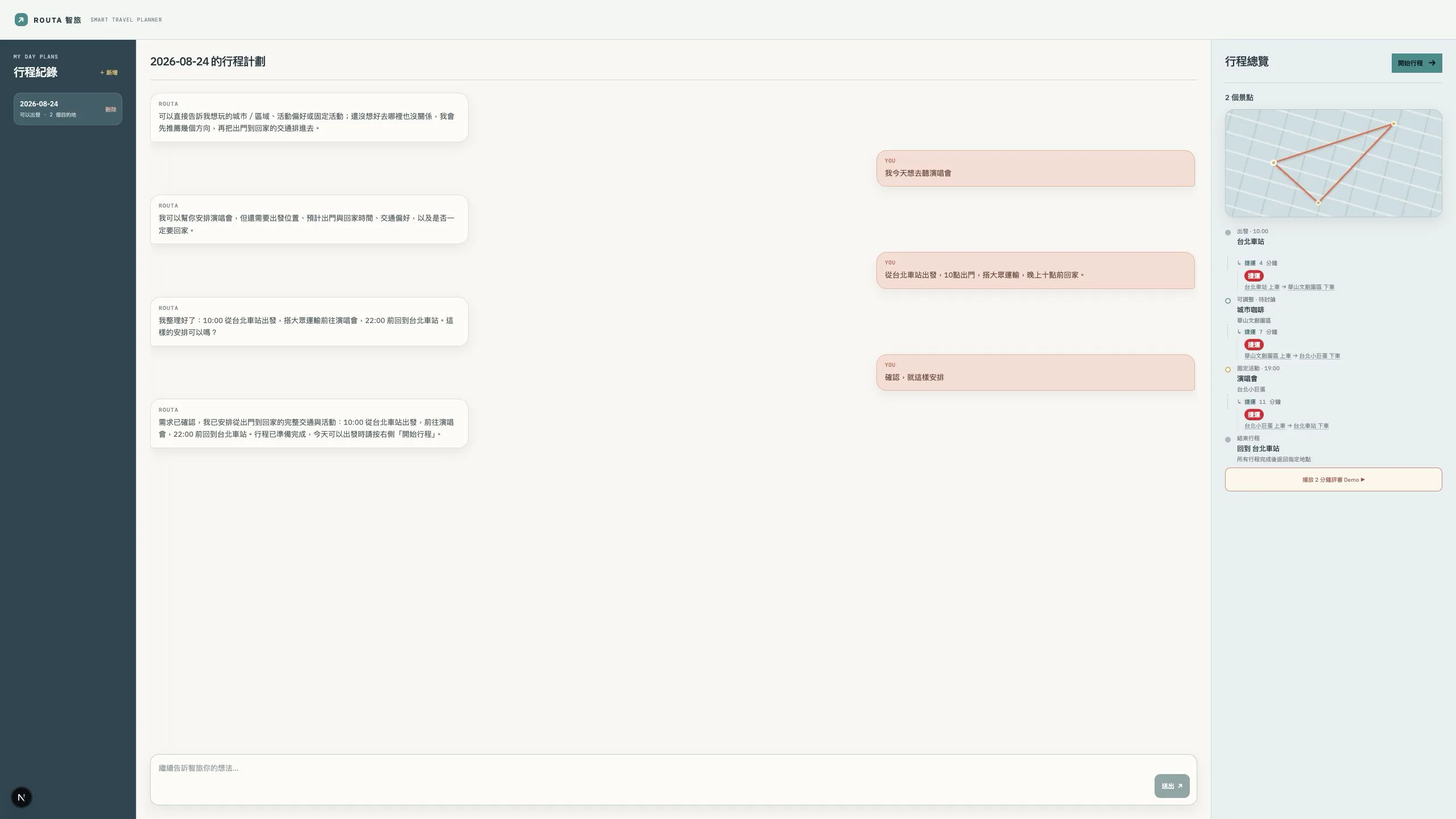
Task: Open the 台北小巨蛋 上車 link
Action: pos(1264,426)
